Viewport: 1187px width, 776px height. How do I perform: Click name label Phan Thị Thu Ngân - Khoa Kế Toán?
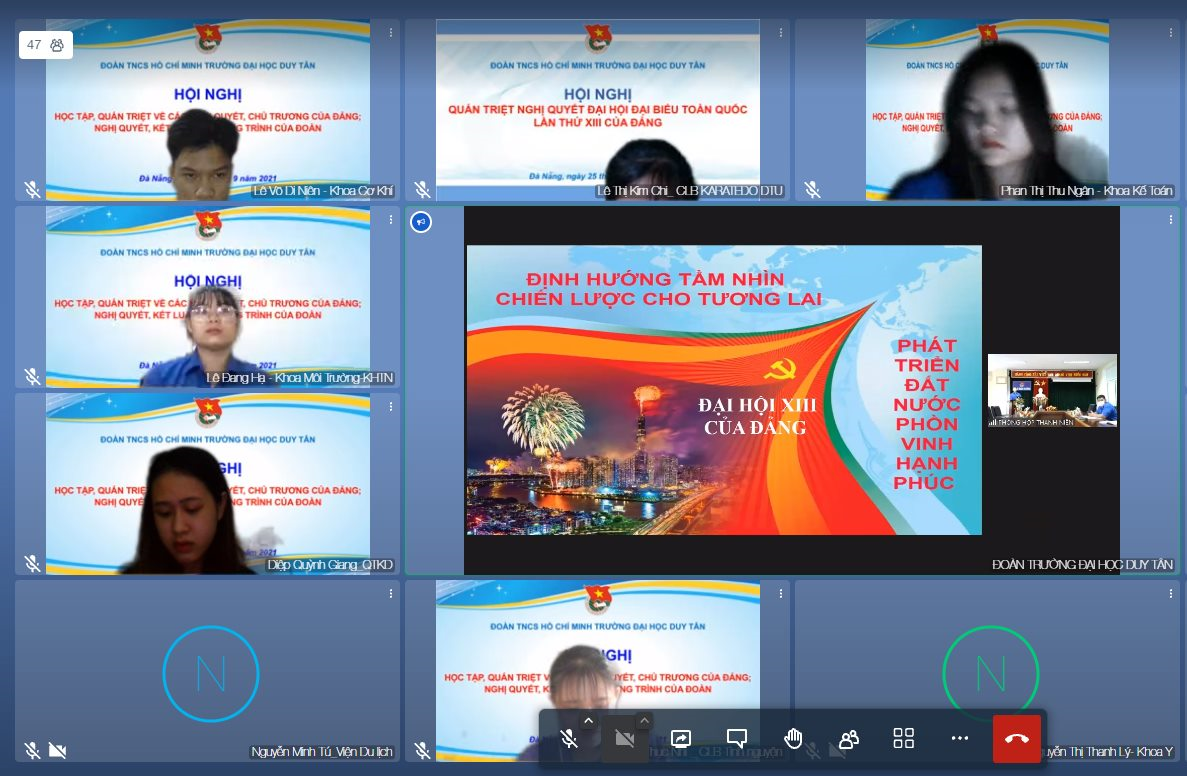pos(1086,191)
